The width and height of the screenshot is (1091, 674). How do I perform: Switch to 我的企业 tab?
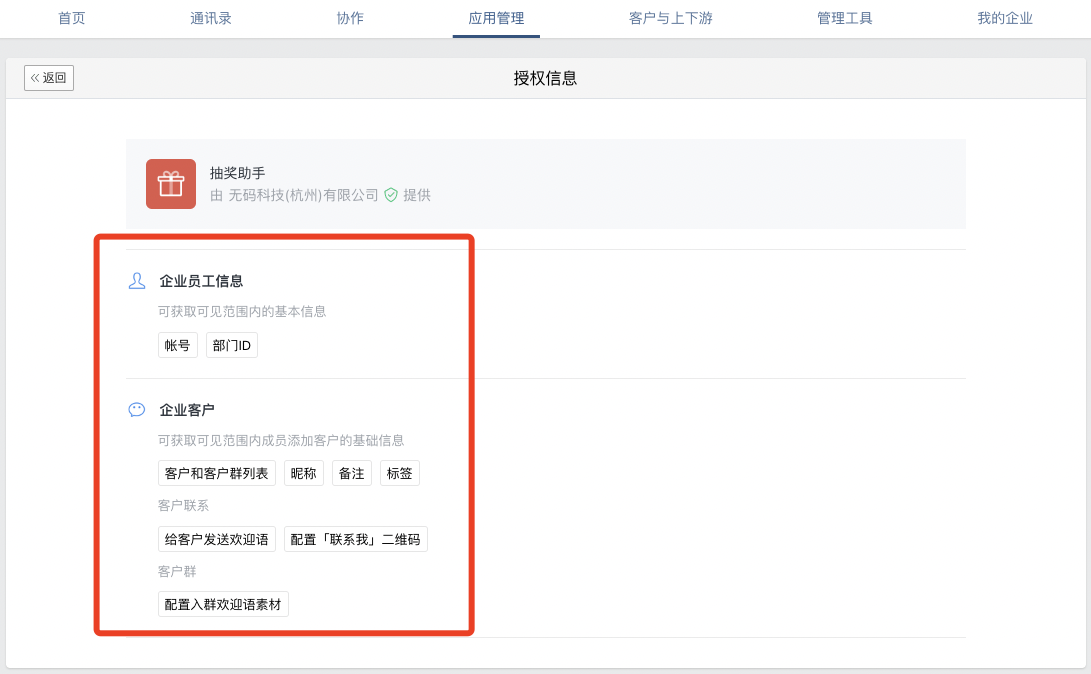point(1005,18)
